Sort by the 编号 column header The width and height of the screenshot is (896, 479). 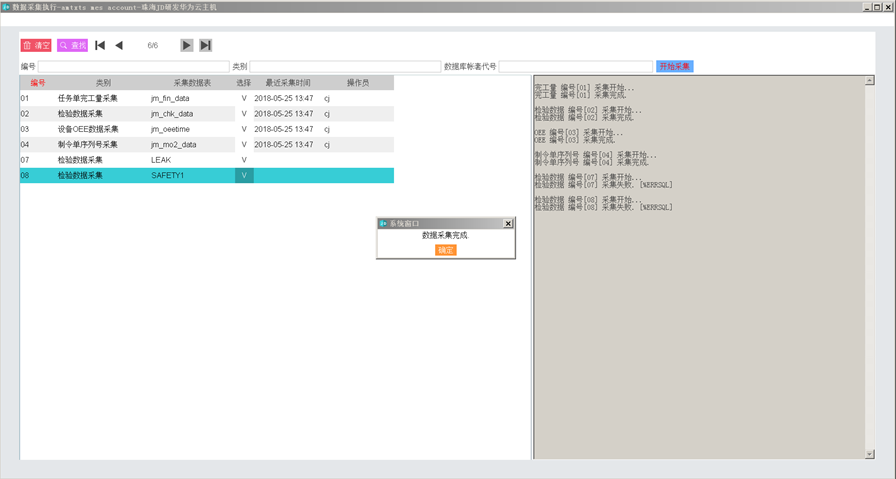pyautogui.click(x=38, y=83)
